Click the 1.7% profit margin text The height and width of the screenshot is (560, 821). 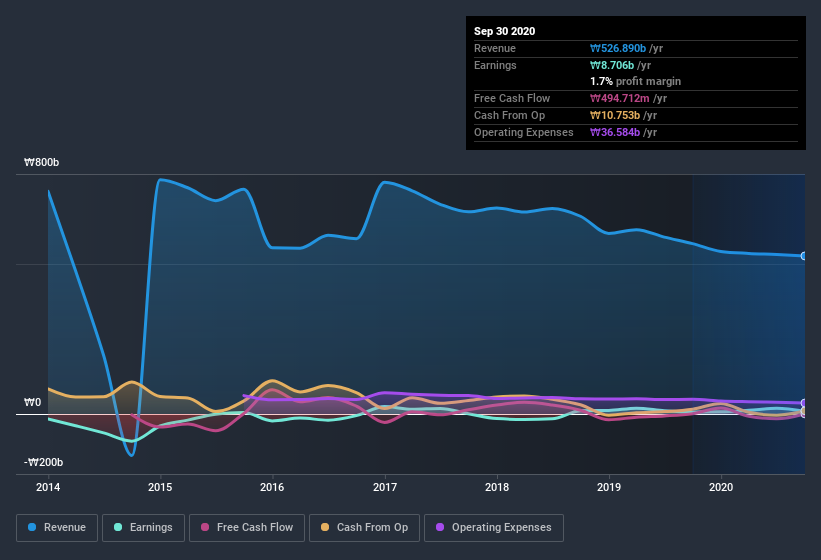click(x=636, y=82)
